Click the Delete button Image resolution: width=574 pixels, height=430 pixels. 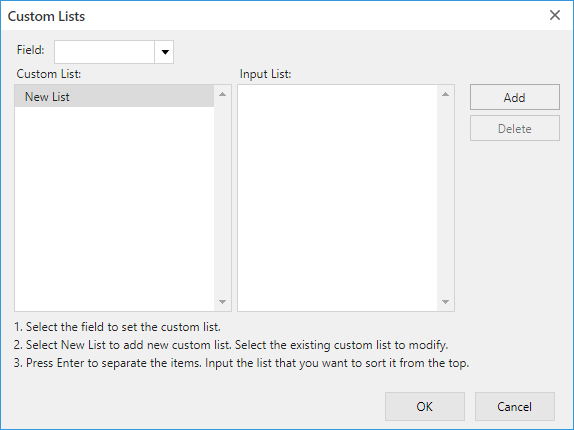point(515,128)
